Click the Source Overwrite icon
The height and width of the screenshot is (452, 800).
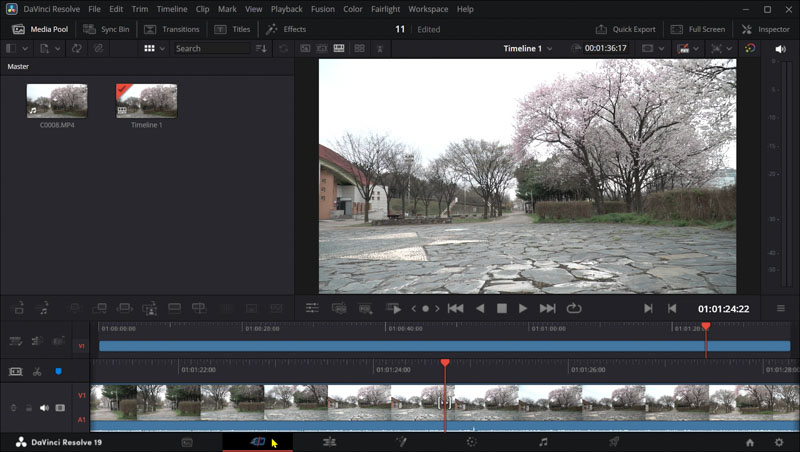click(199, 308)
